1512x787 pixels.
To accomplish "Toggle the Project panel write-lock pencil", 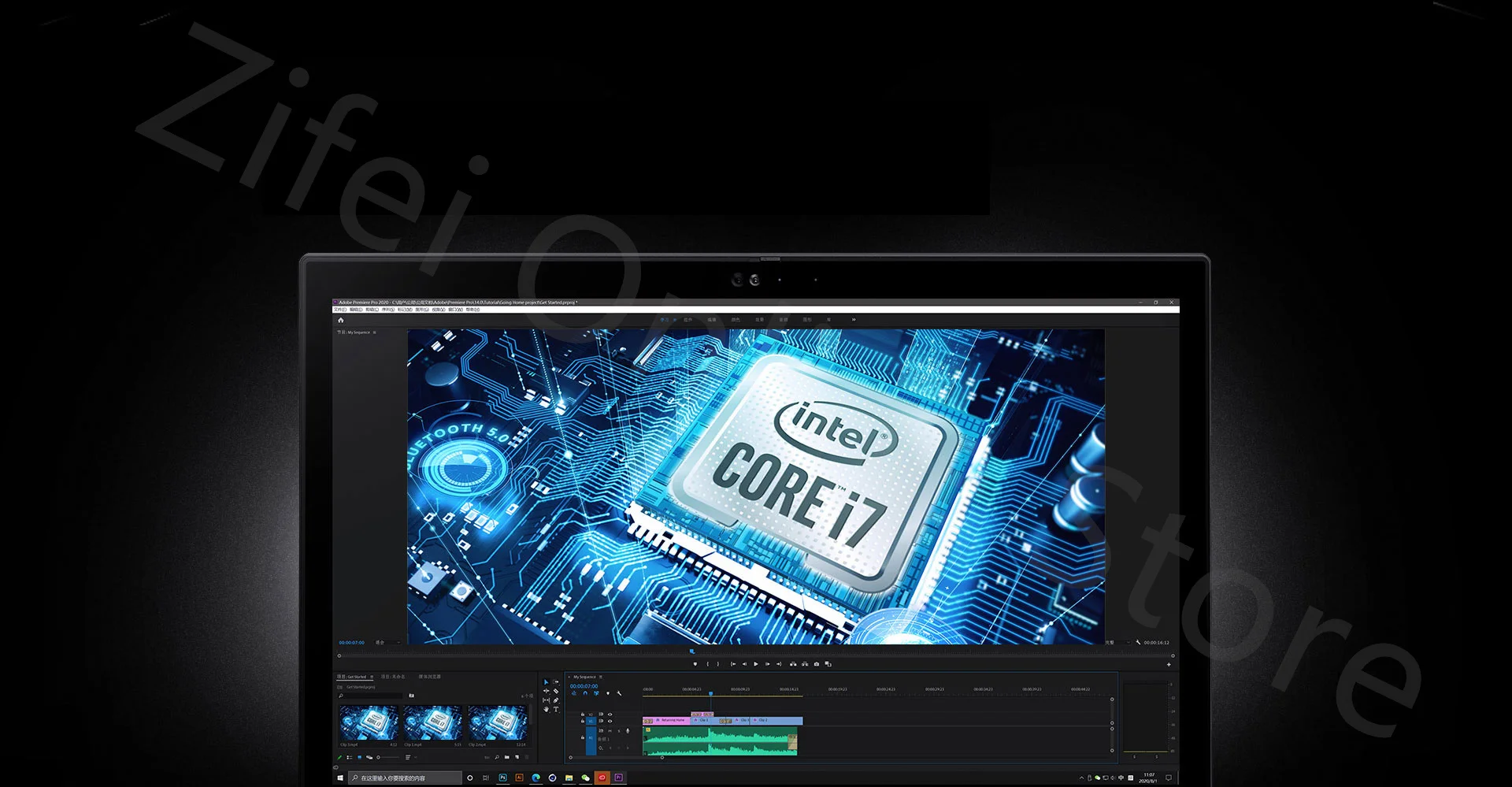I will (340, 757).
